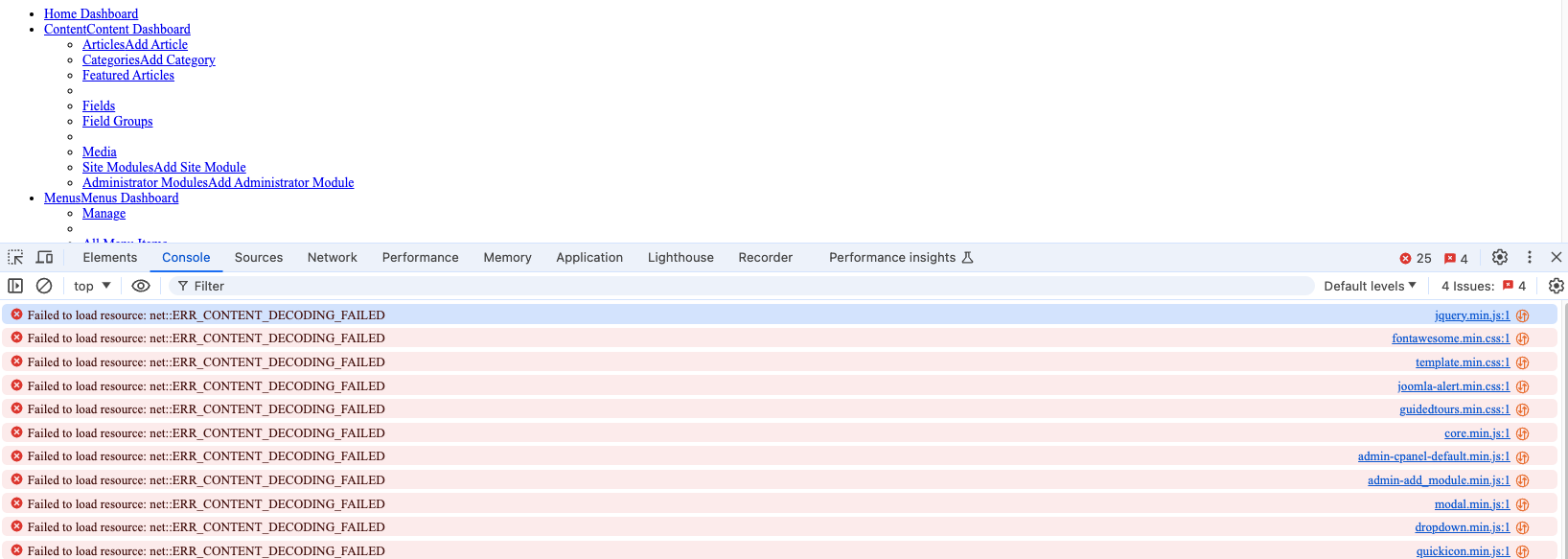1568x559 pixels.
Task: Open the Media link
Action: 100,151
